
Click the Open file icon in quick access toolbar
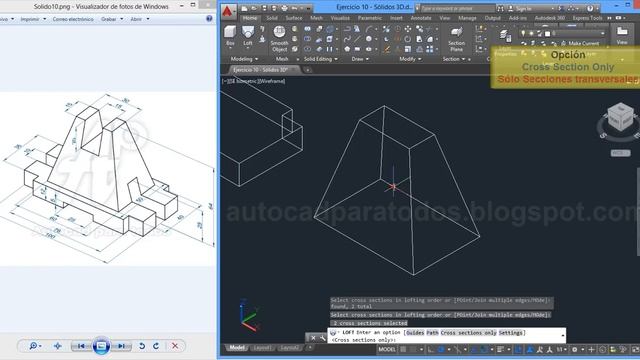254,9
